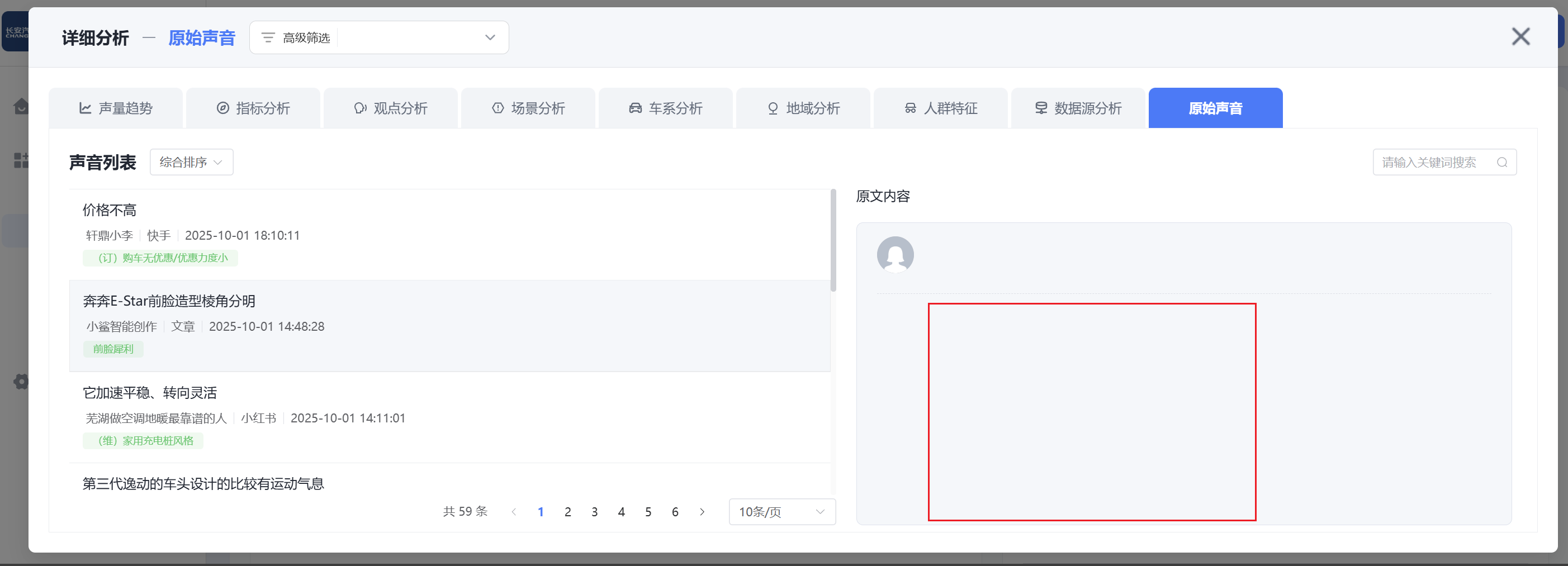Click the 高级筛选 filter icon
This screenshot has height=566, width=1568.
tap(268, 38)
